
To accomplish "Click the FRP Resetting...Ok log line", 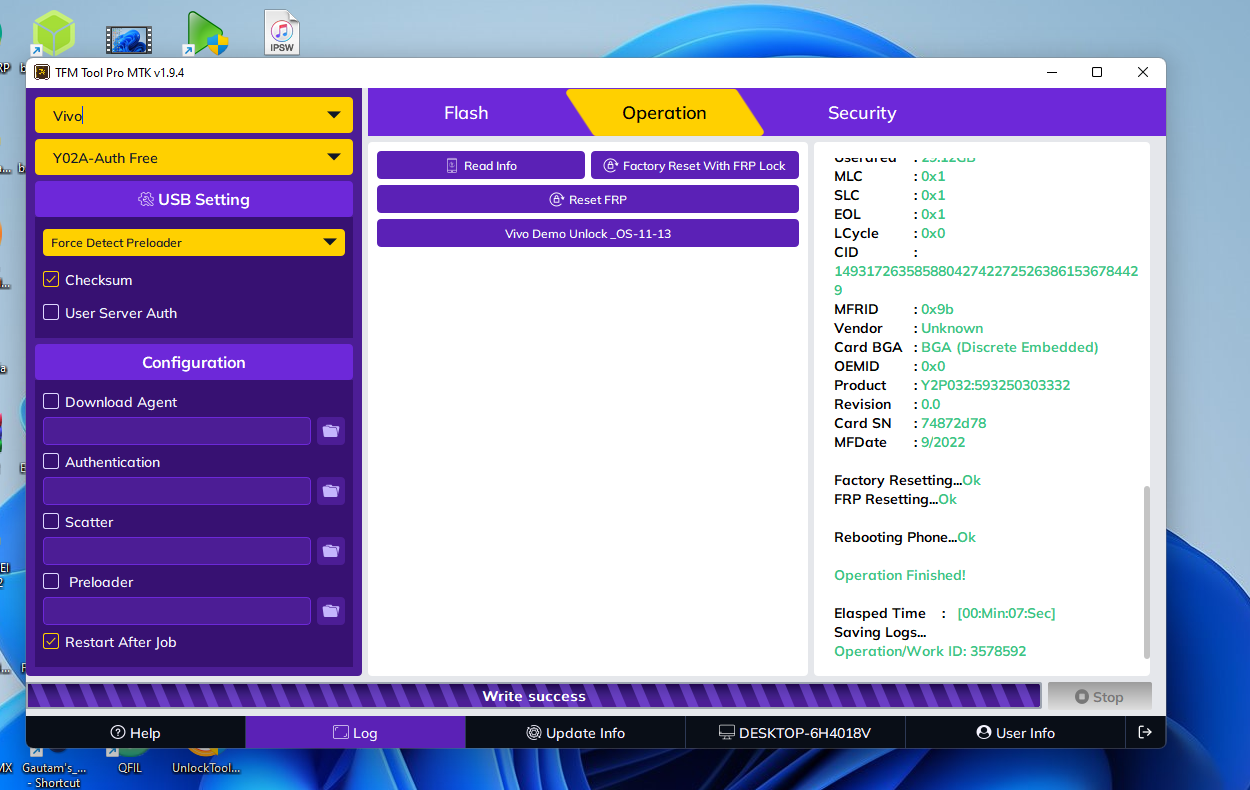I will [895, 499].
